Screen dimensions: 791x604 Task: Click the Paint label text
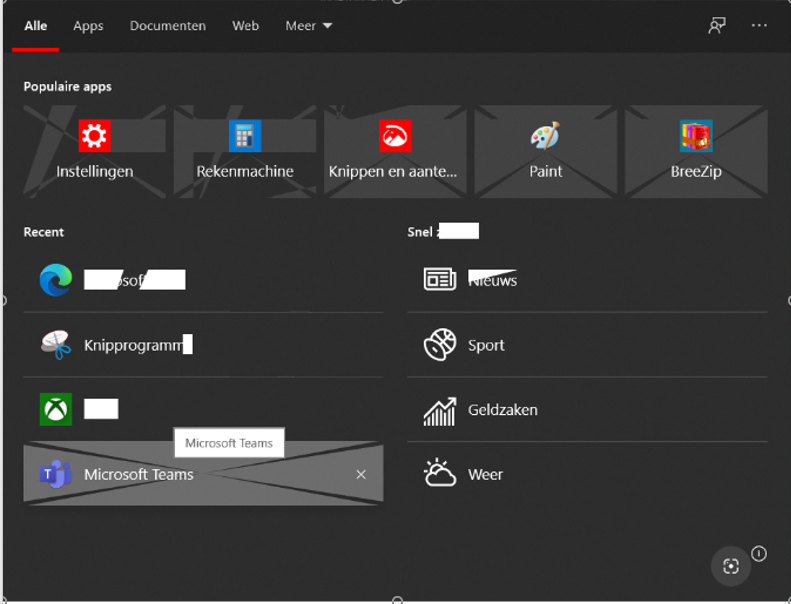coord(545,172)
